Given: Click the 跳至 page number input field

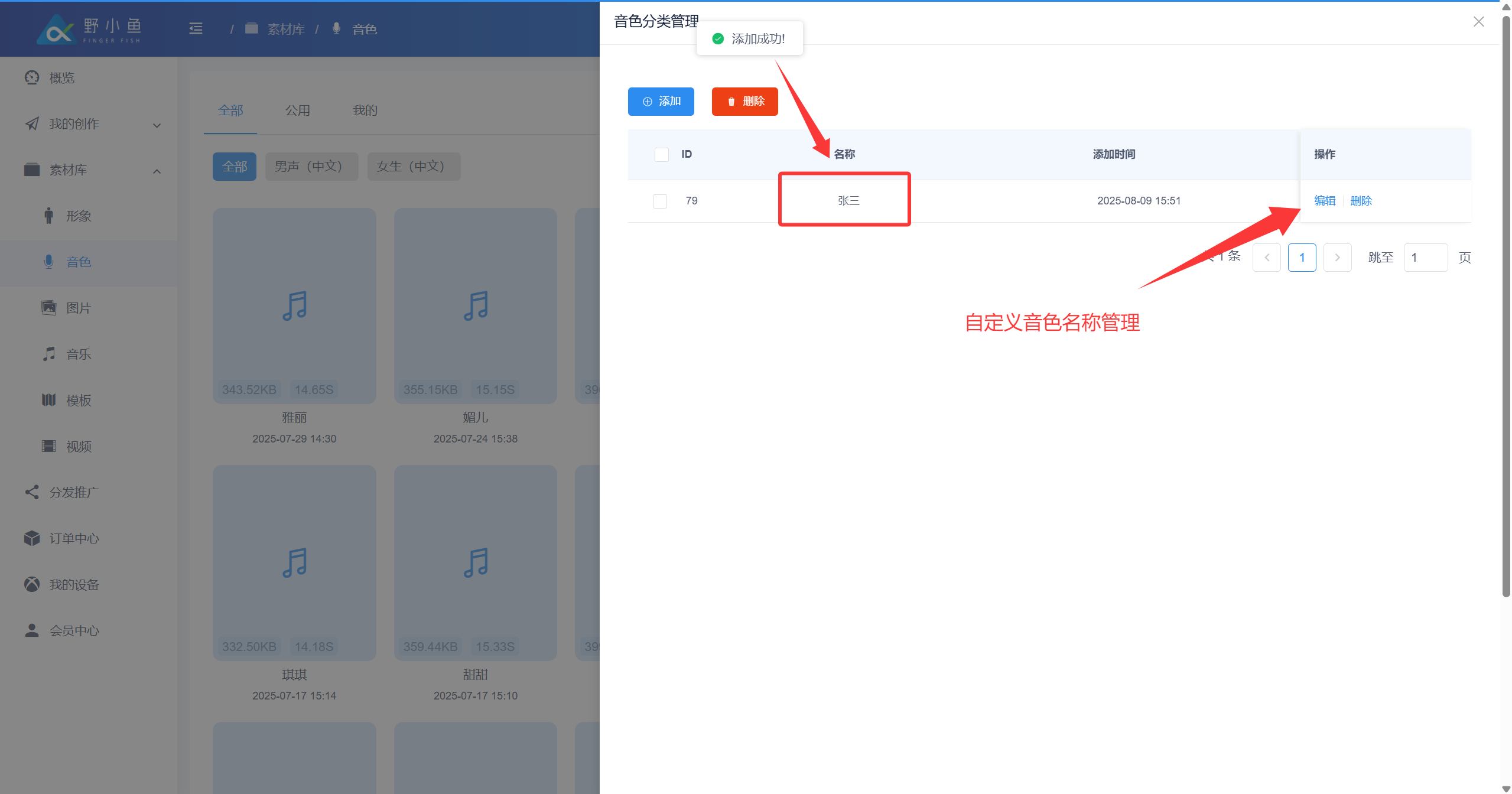Looking at the screenshot, I should pyautogui.click(x=1425, y=258).
